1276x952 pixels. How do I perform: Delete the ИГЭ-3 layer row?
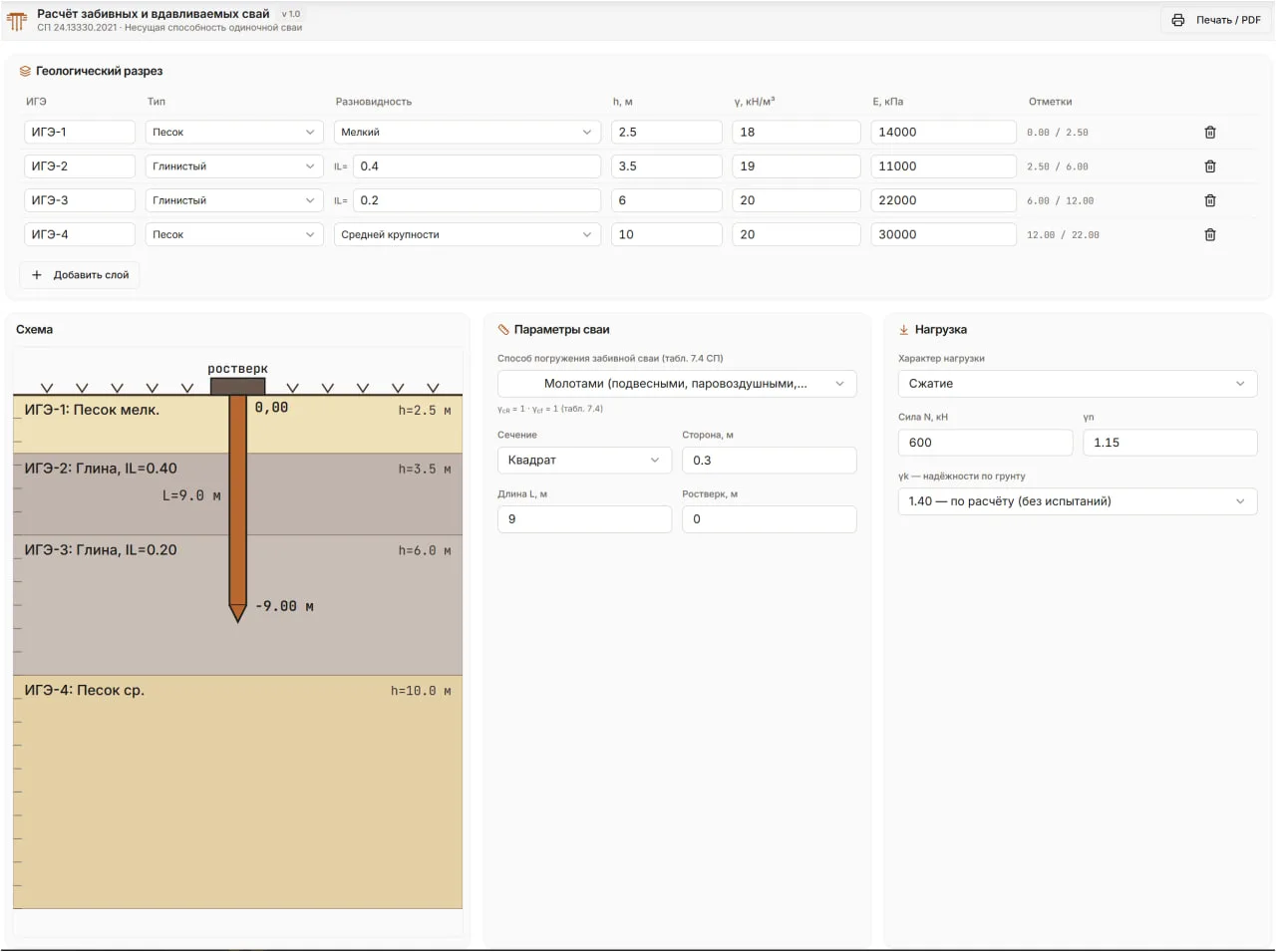tap(1209, 200)
